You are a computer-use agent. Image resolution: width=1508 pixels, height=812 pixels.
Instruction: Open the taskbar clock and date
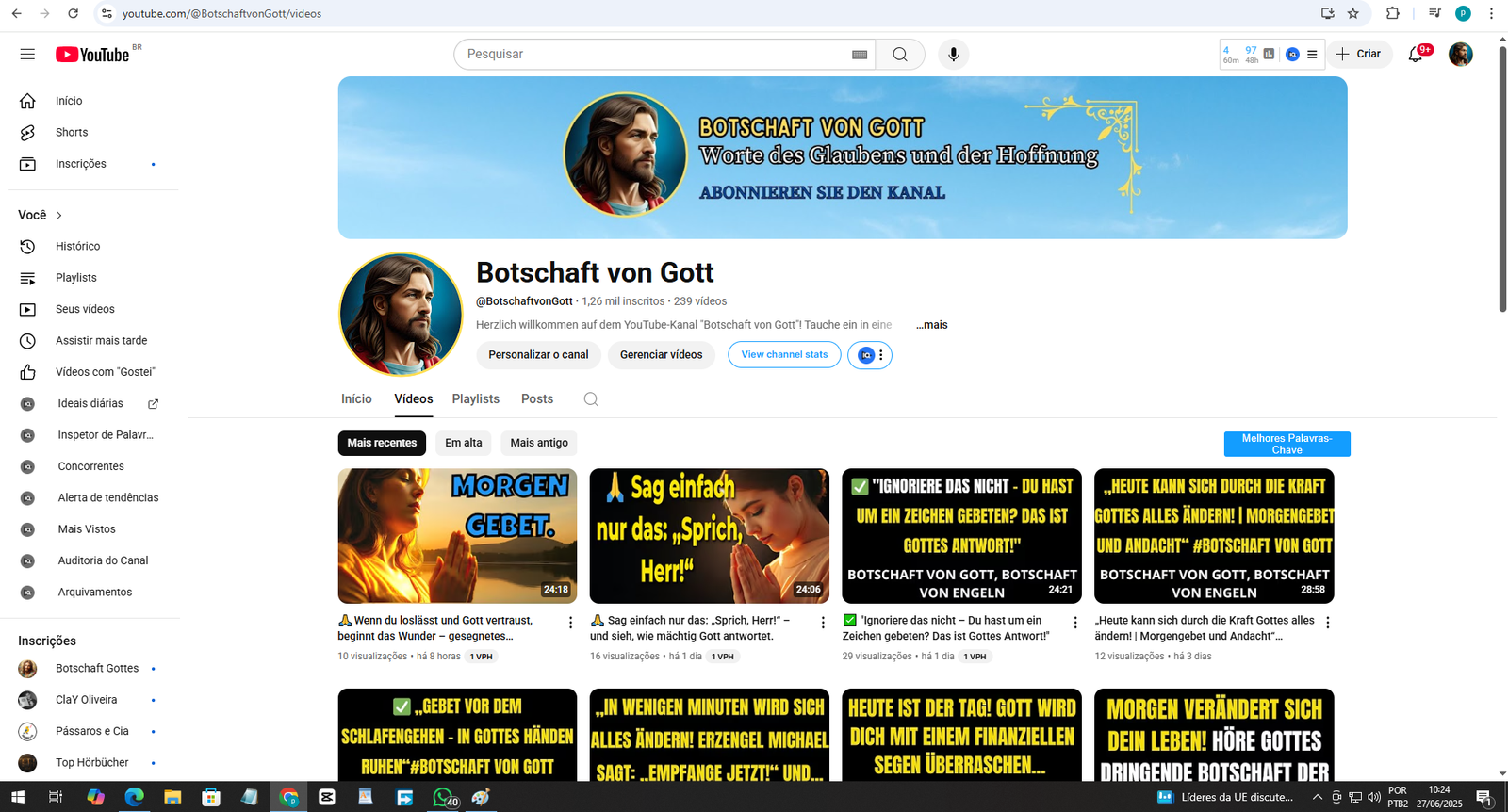(x=1439, y=797)
